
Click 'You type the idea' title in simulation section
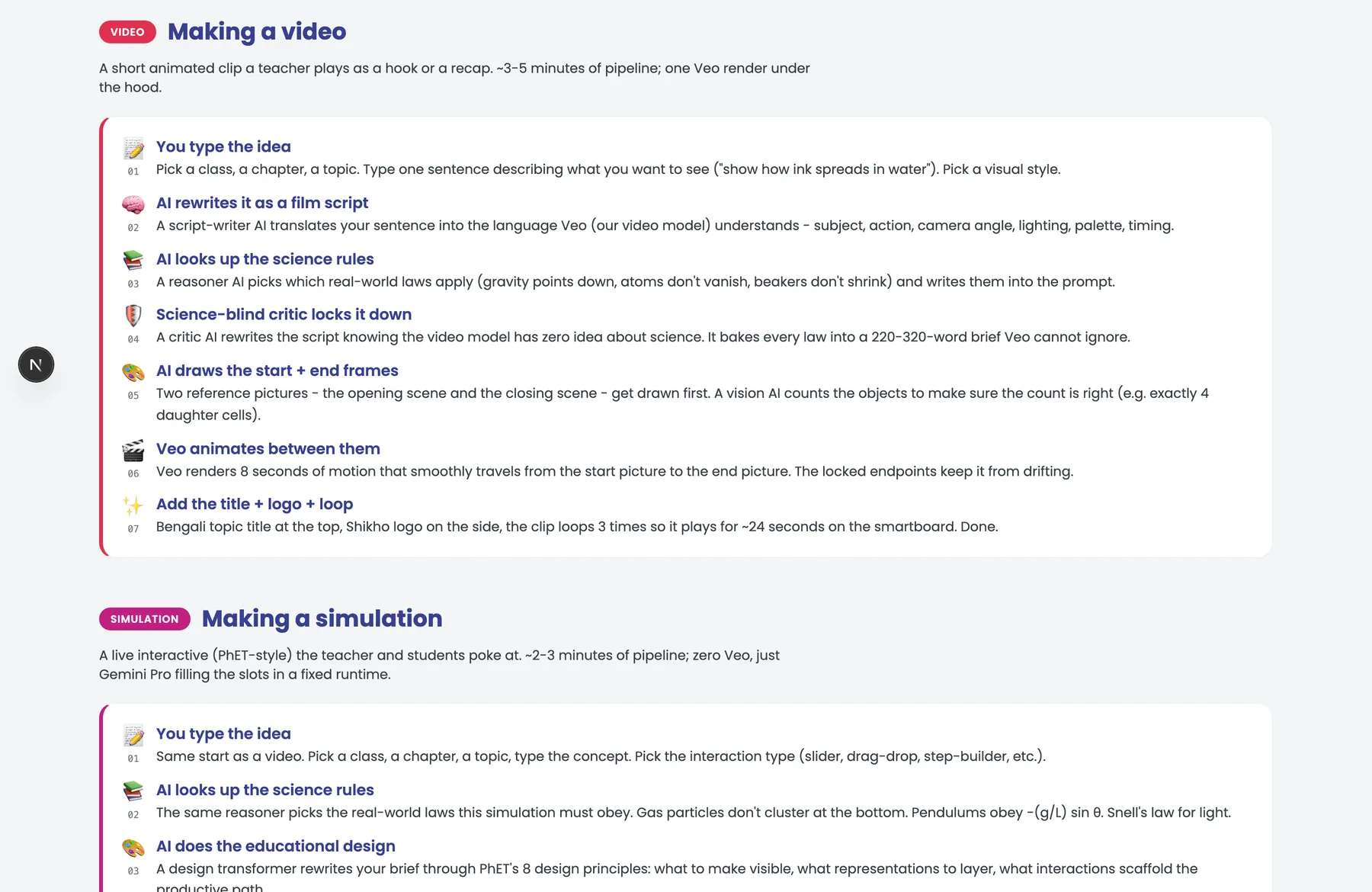pyautogui.click(x=223, y=733)
